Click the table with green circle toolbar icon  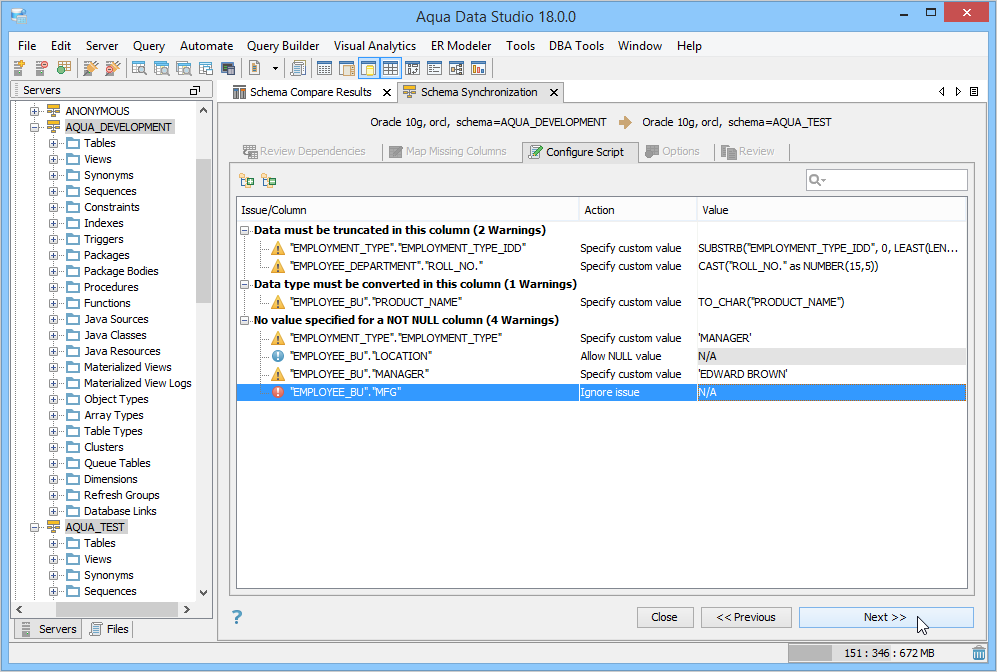[64, 68]
